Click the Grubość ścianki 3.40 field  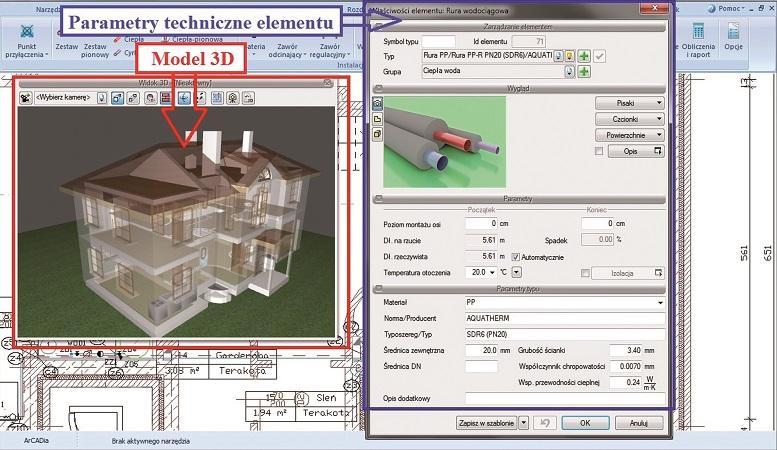[626, 350]
